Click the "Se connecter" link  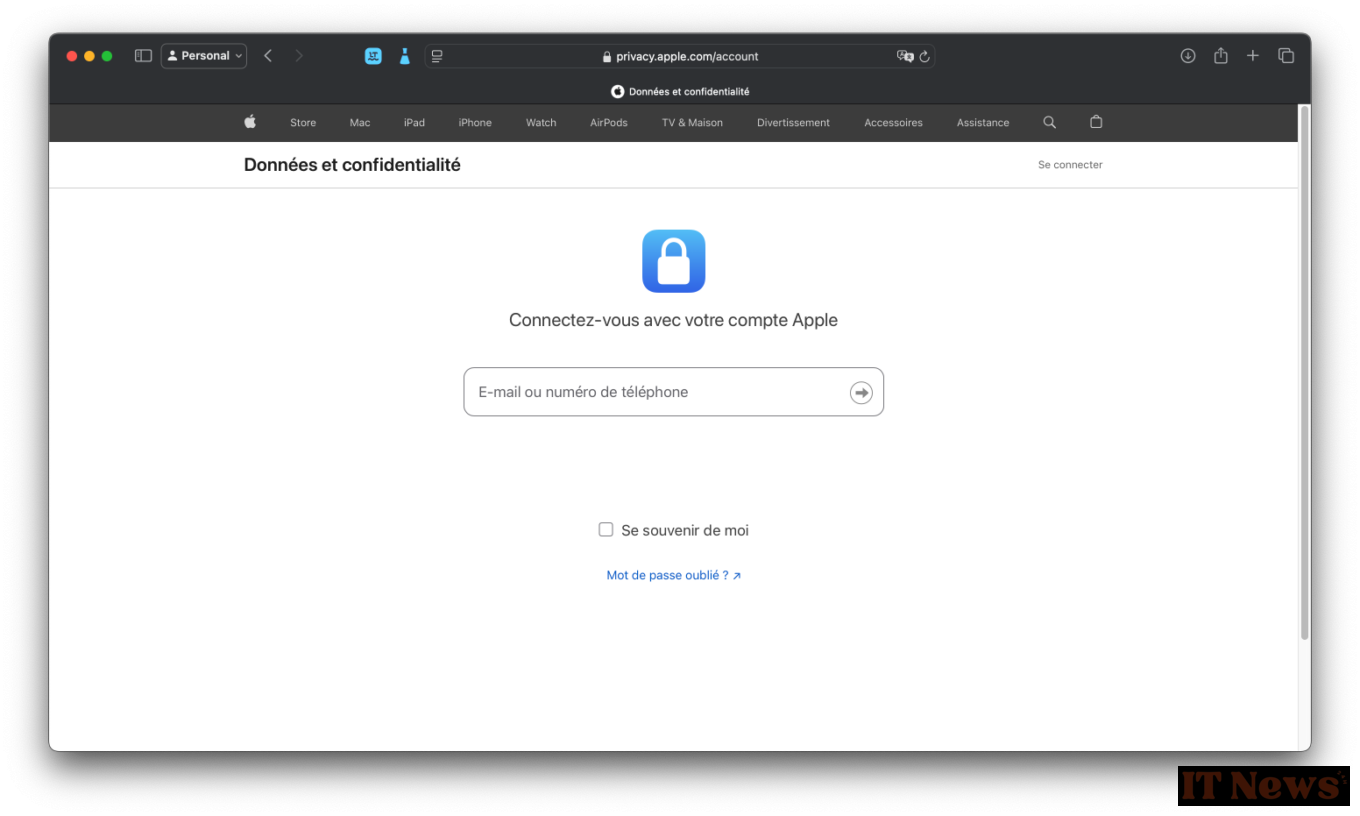(1070, 165)
